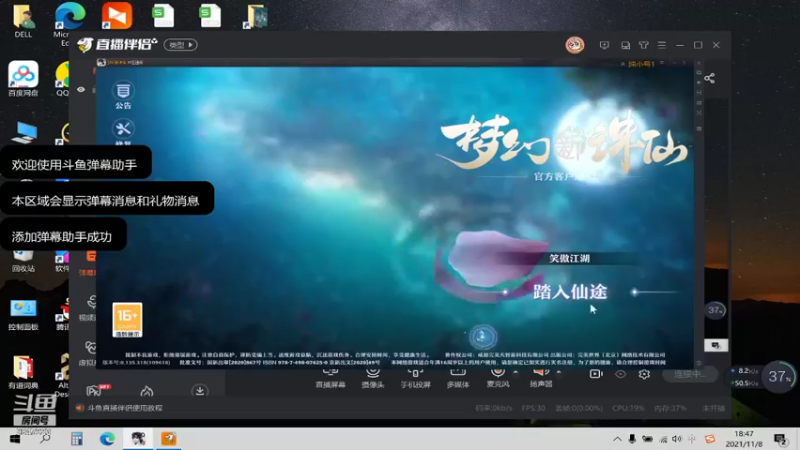800x450 pixels.
Task: Open the orange video player desktop shortcut
Action: click(117, 16)
